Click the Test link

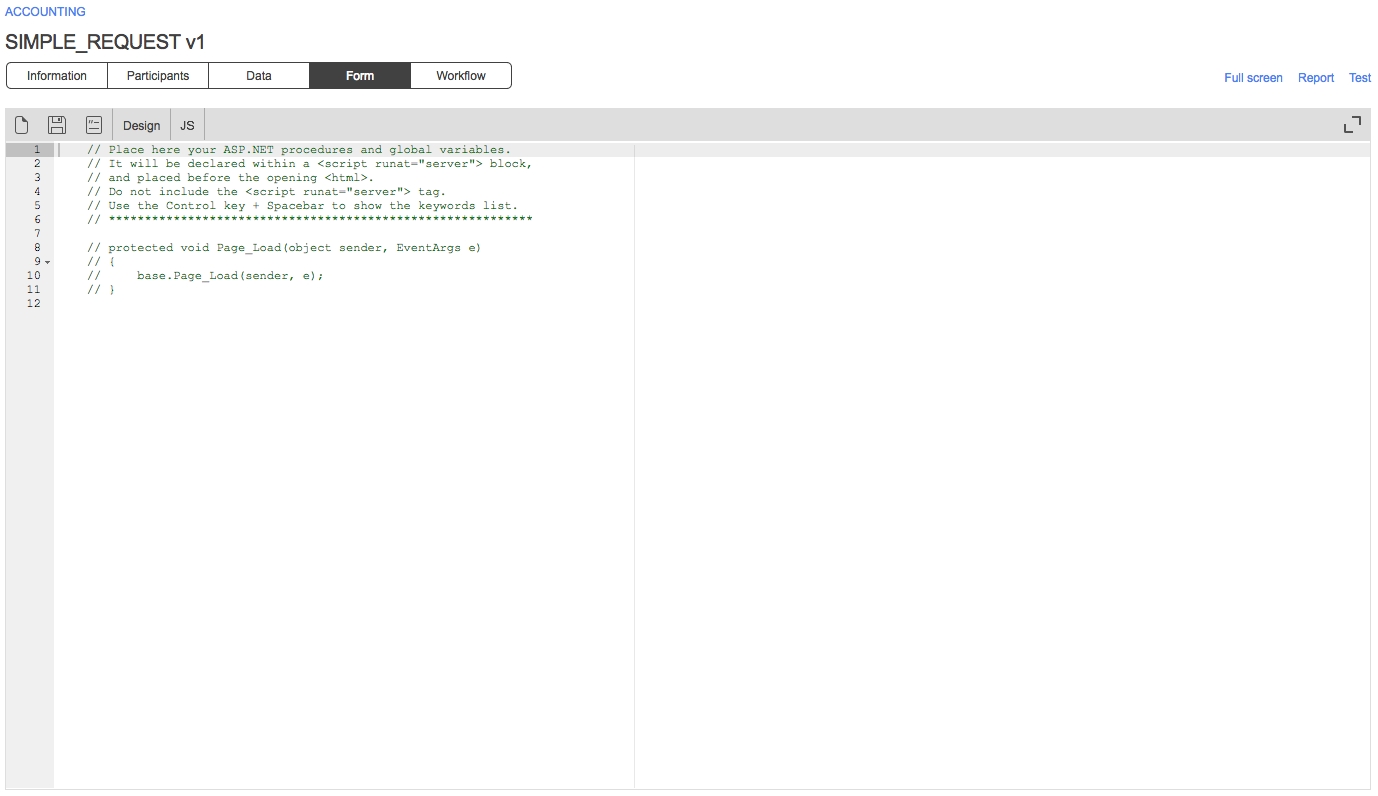pos(1360,78)
